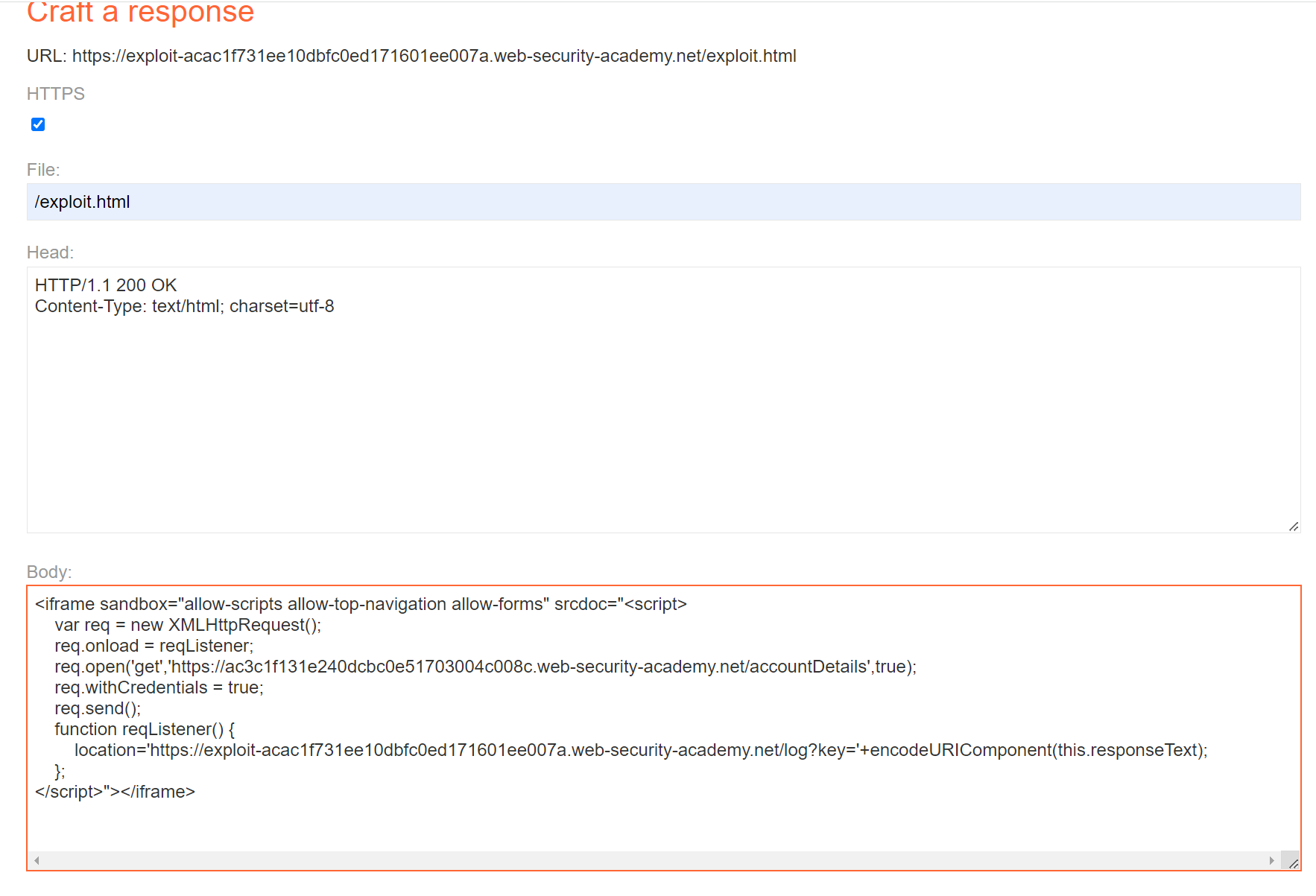Click the 'File:' label
The height and width of the screenshot is (896, 1316).
pos(43,170)
